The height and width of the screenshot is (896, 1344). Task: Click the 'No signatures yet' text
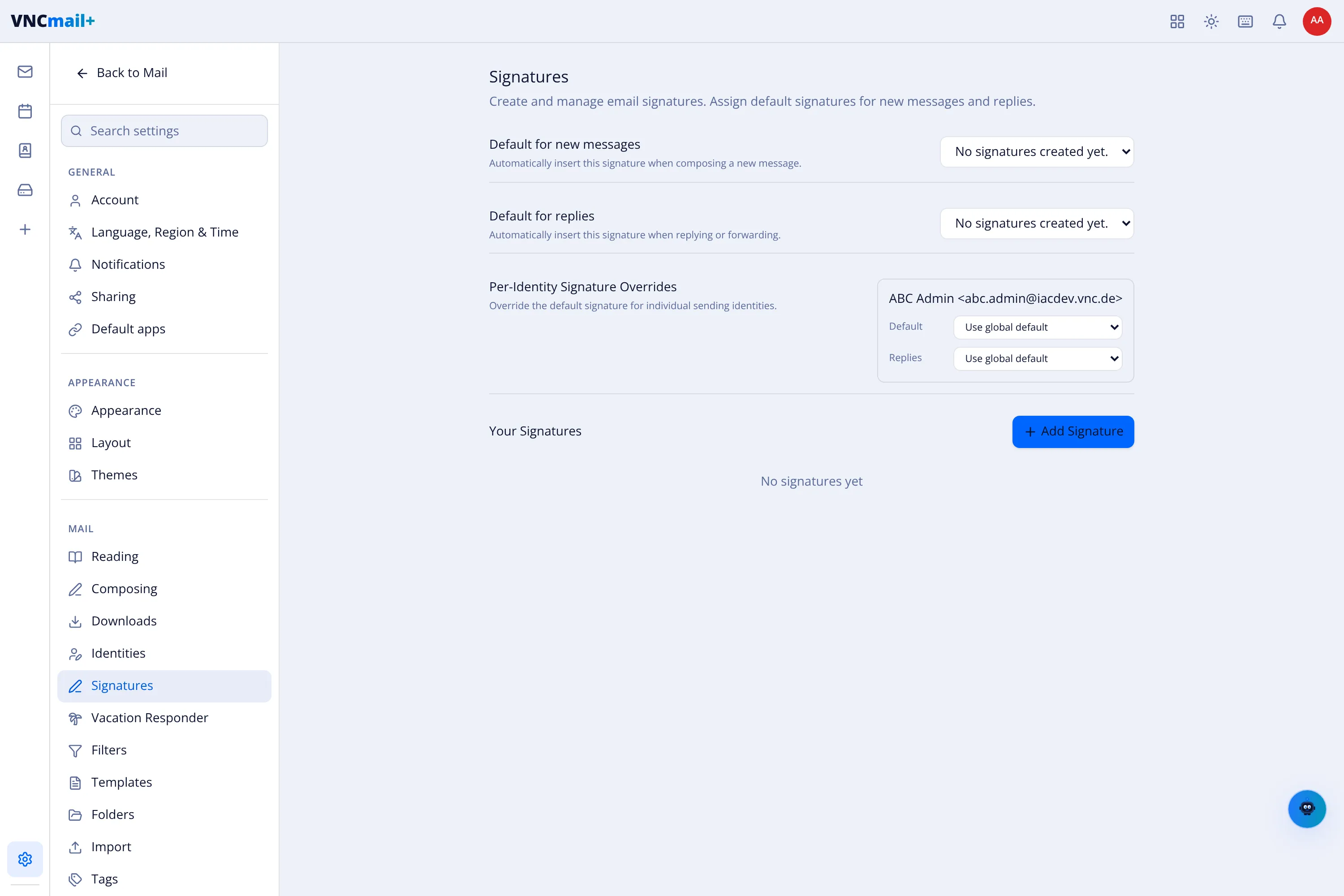(811, 482)
